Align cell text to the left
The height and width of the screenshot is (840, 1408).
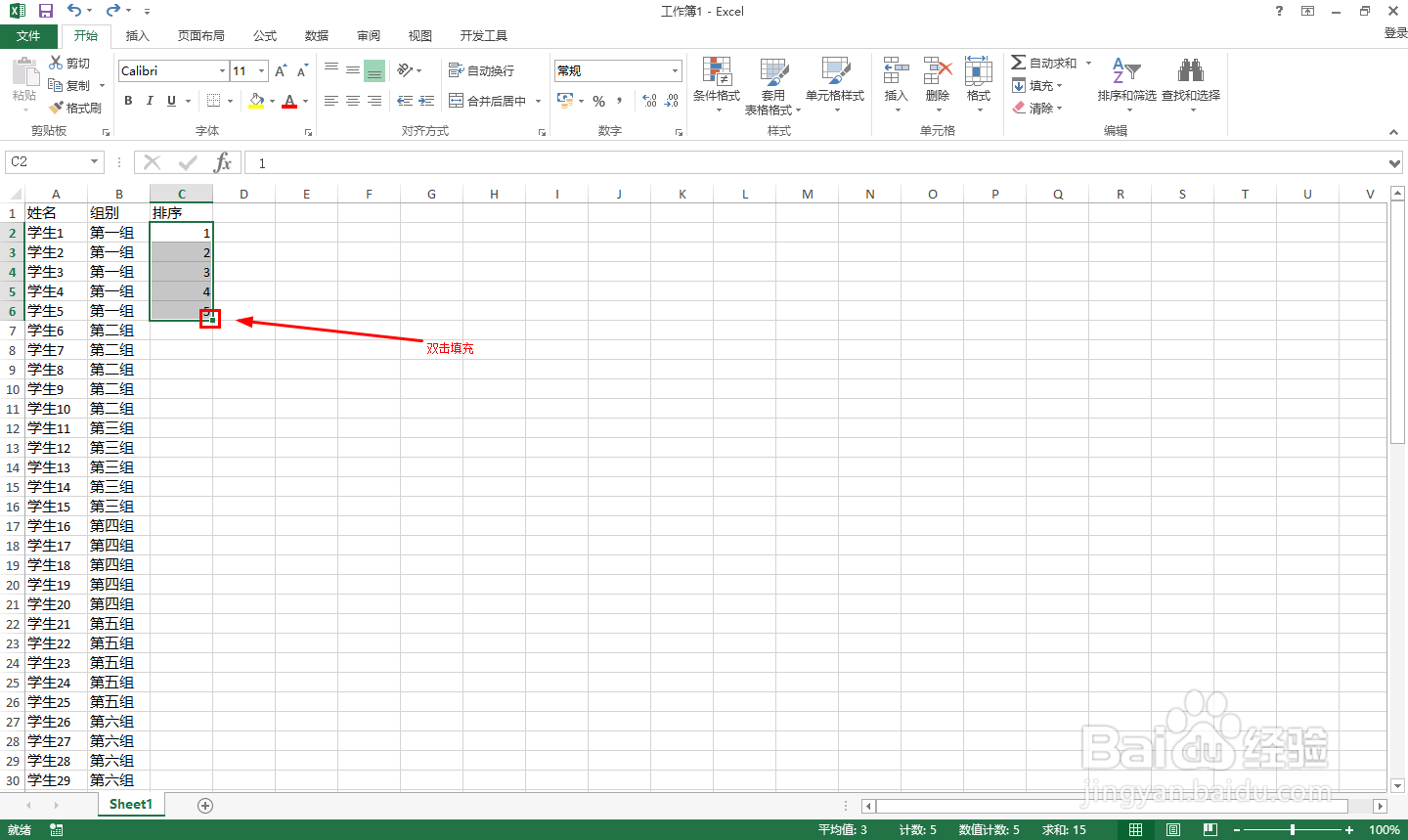click(x=331, y=101)
